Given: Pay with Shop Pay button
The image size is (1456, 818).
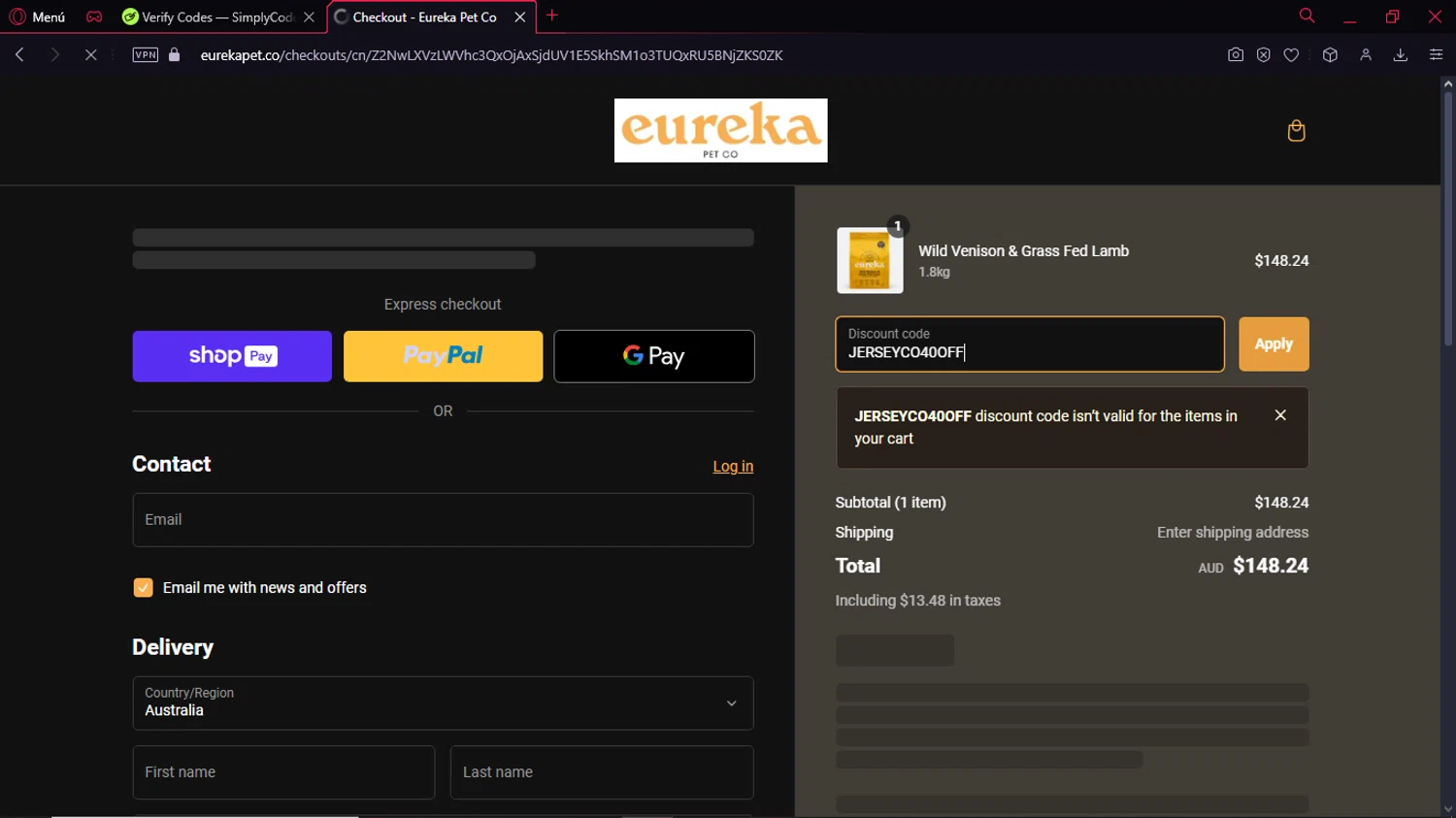Looking at the screenshot, I should [x=232, y=356].
